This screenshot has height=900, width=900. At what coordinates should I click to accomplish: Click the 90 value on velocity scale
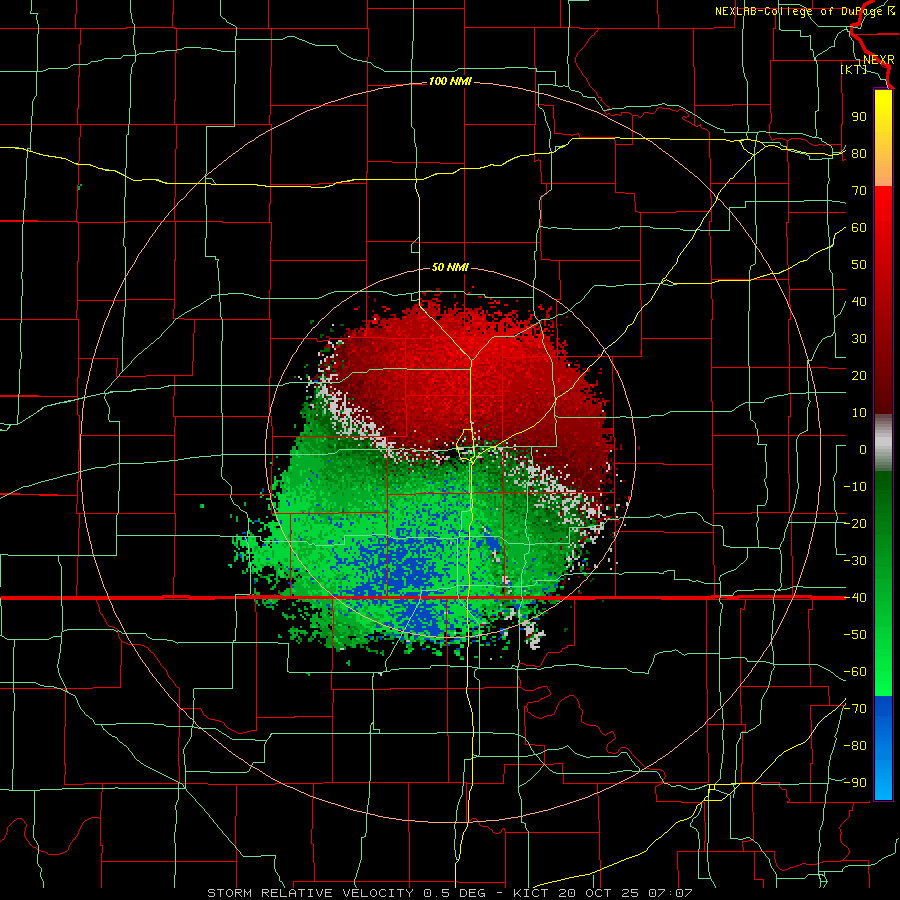[859, 117]
